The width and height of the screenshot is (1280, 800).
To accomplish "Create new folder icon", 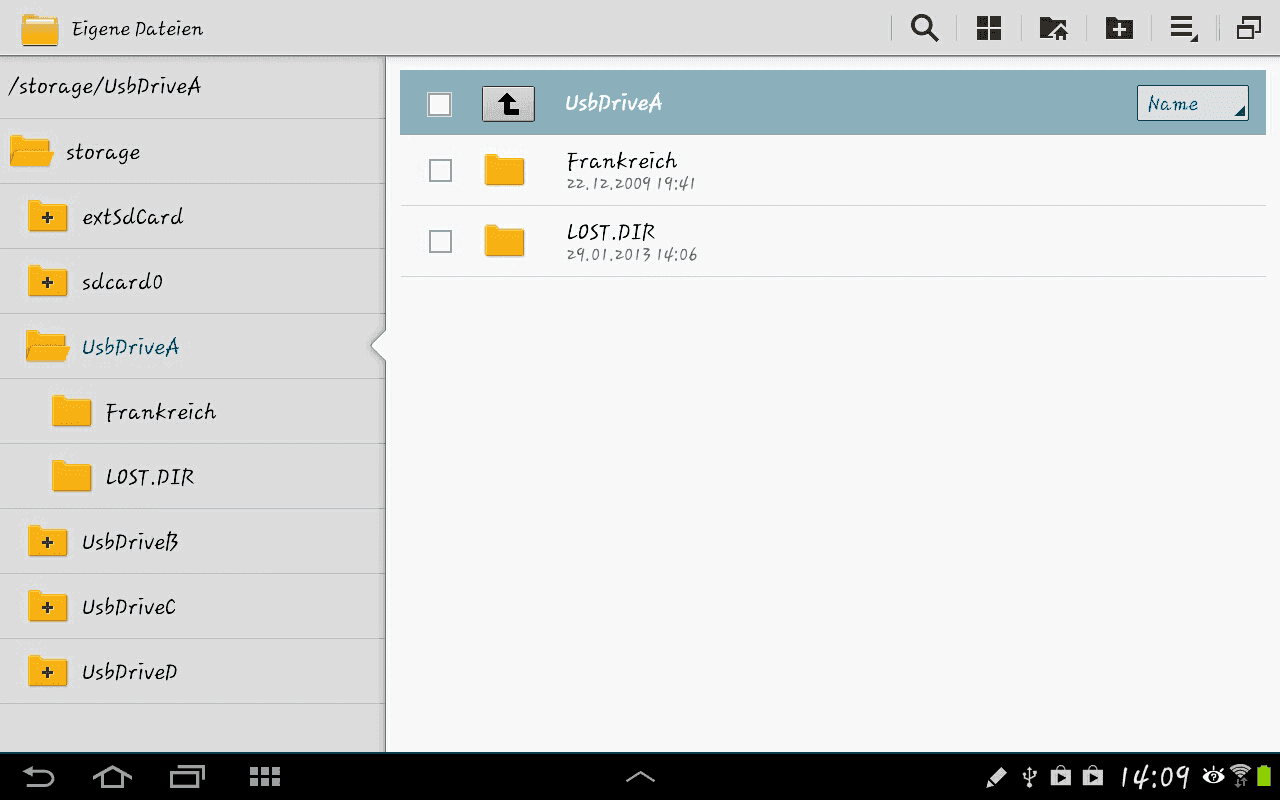I will click(x=1119, y=28).
